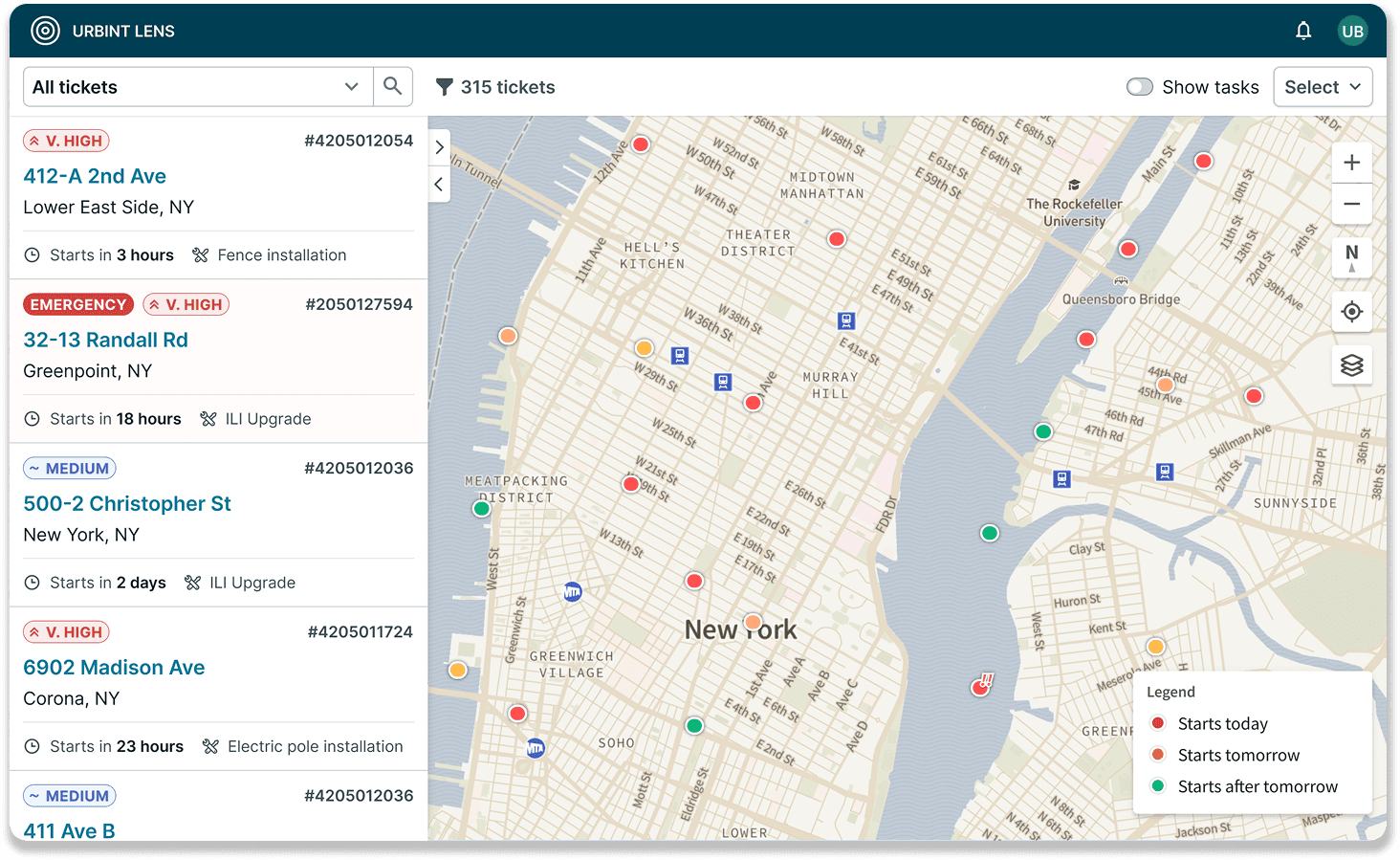Select green pin near Skillman Ave area

click(1043, 431)
